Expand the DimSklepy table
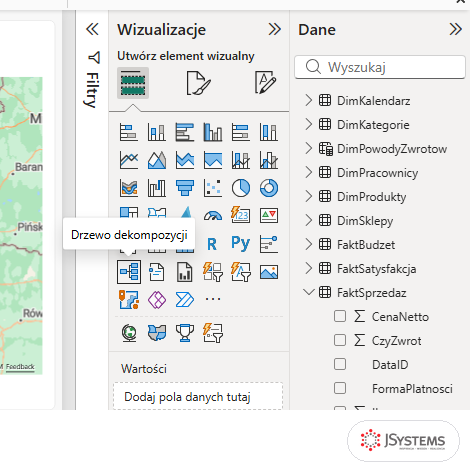Image resolution: width=470 pixels, height=472 pixels. pyautogui.click(x=309, y=220)
